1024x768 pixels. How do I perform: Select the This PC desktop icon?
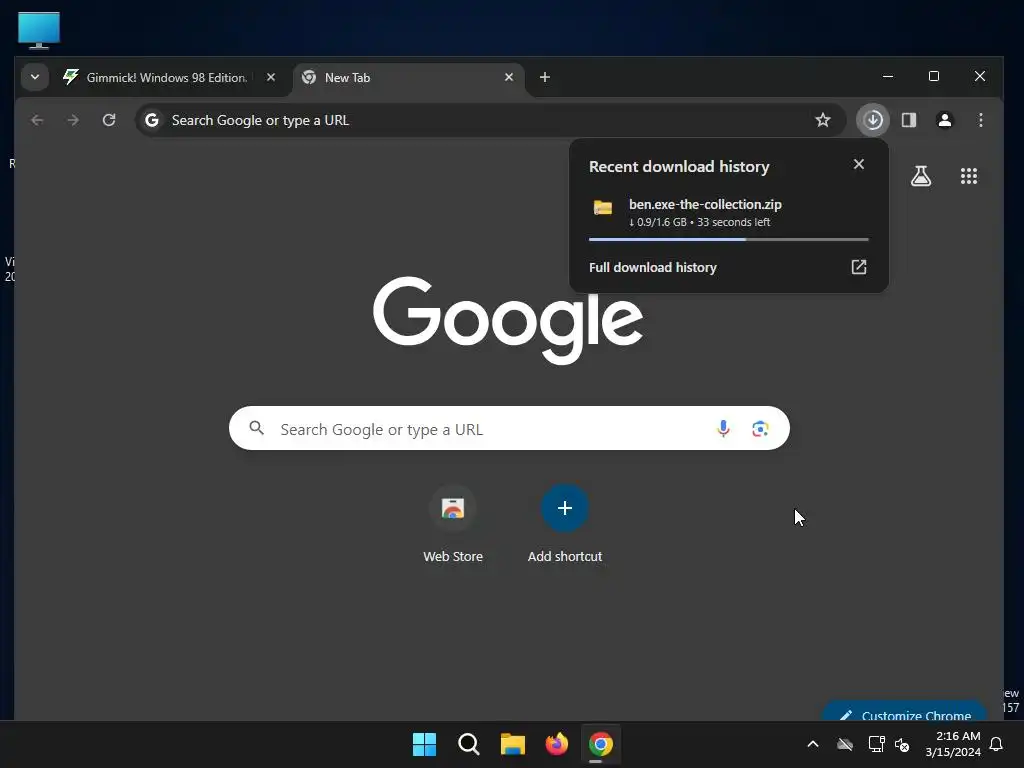[x=39, y=30]
